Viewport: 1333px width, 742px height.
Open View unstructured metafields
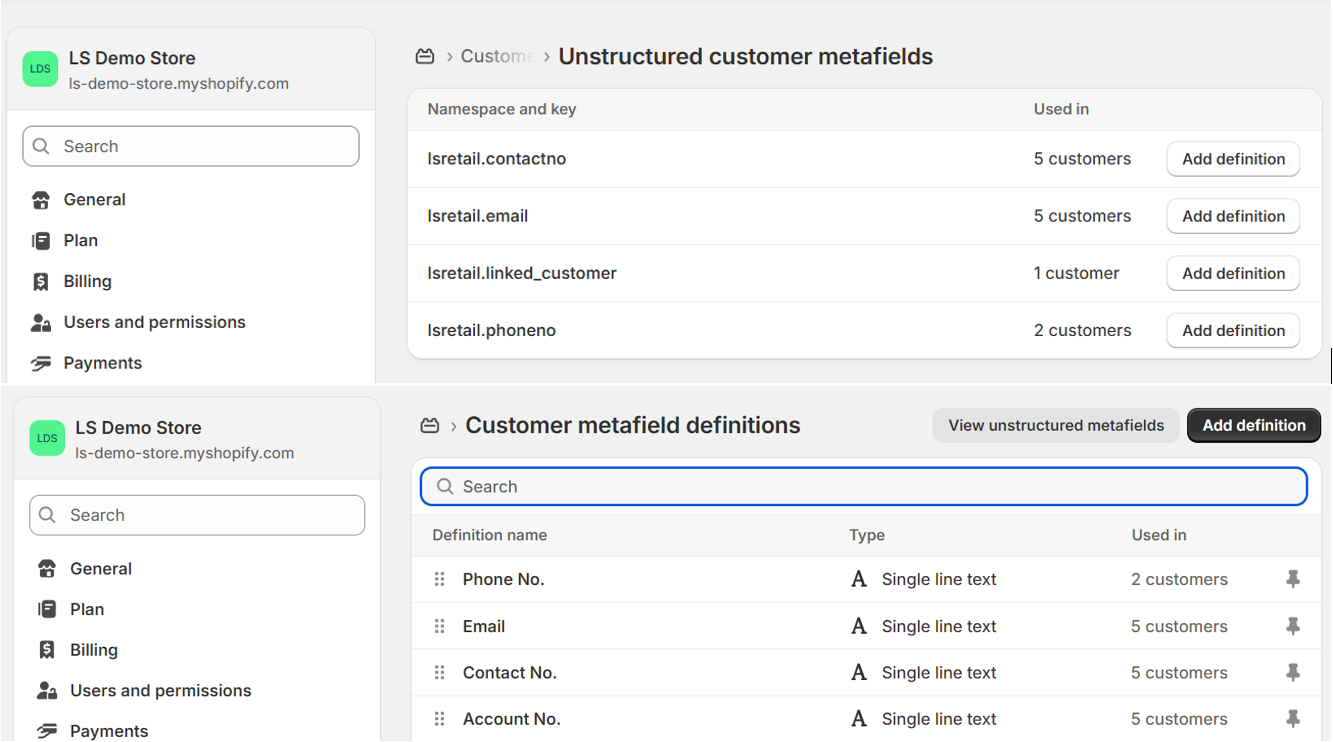(x=1055, y=425)
